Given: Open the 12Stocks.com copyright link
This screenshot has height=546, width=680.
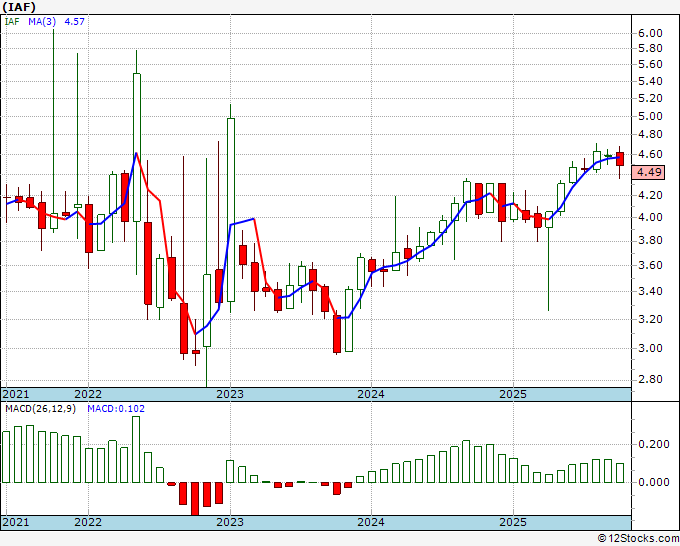Looking at the screenshot, I should tap(638, 539).
